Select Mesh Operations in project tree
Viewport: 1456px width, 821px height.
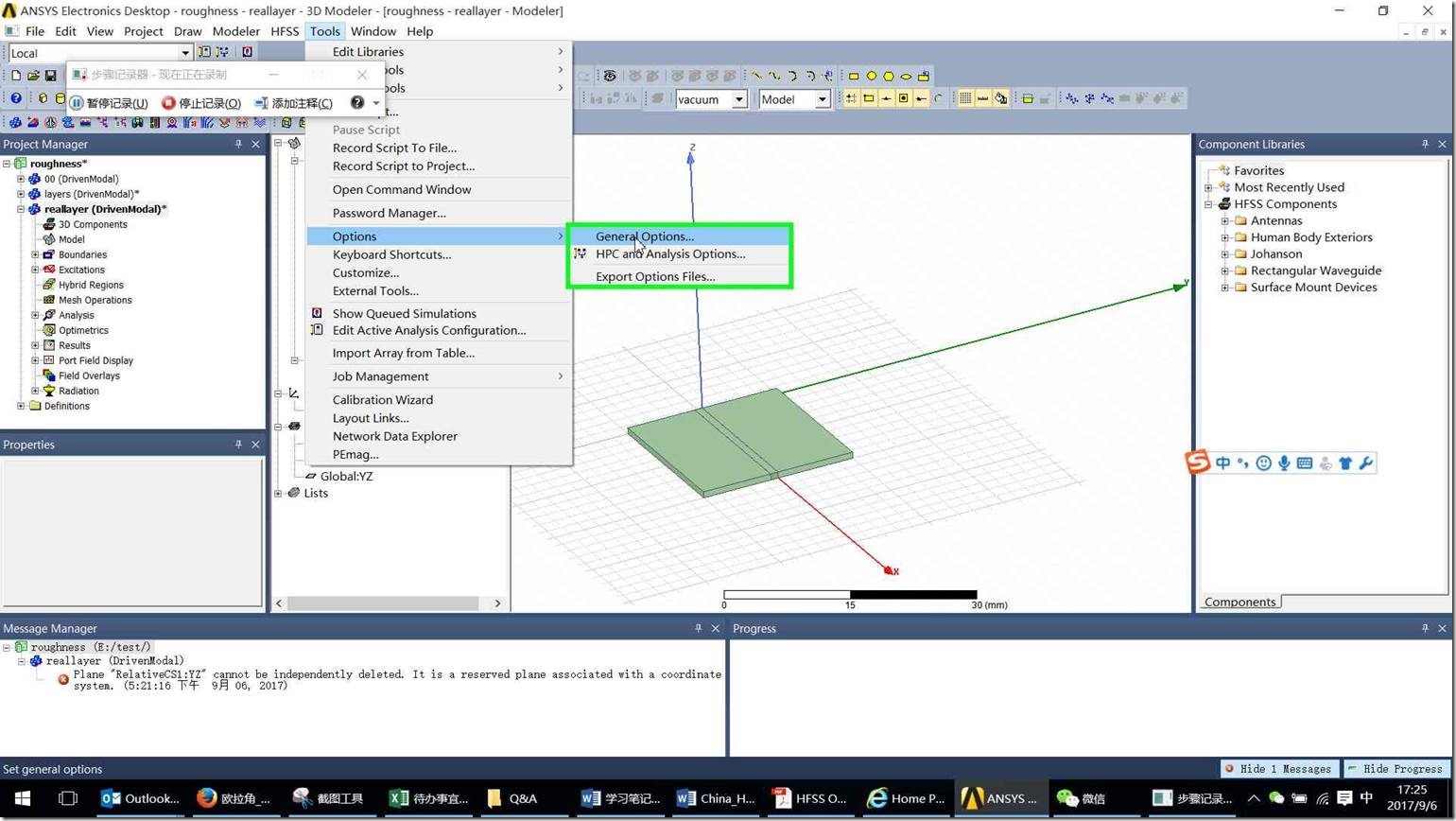pos(88,300)
